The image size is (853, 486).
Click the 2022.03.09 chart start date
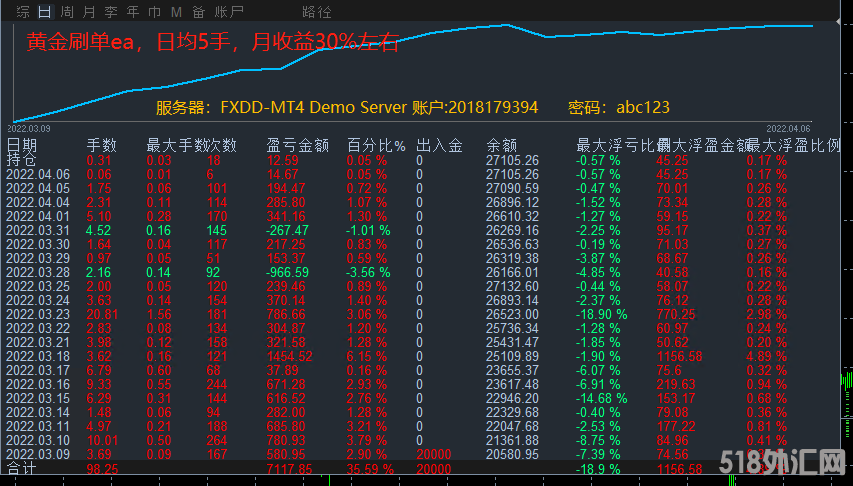pyautogui.click(x=29, y=129)
